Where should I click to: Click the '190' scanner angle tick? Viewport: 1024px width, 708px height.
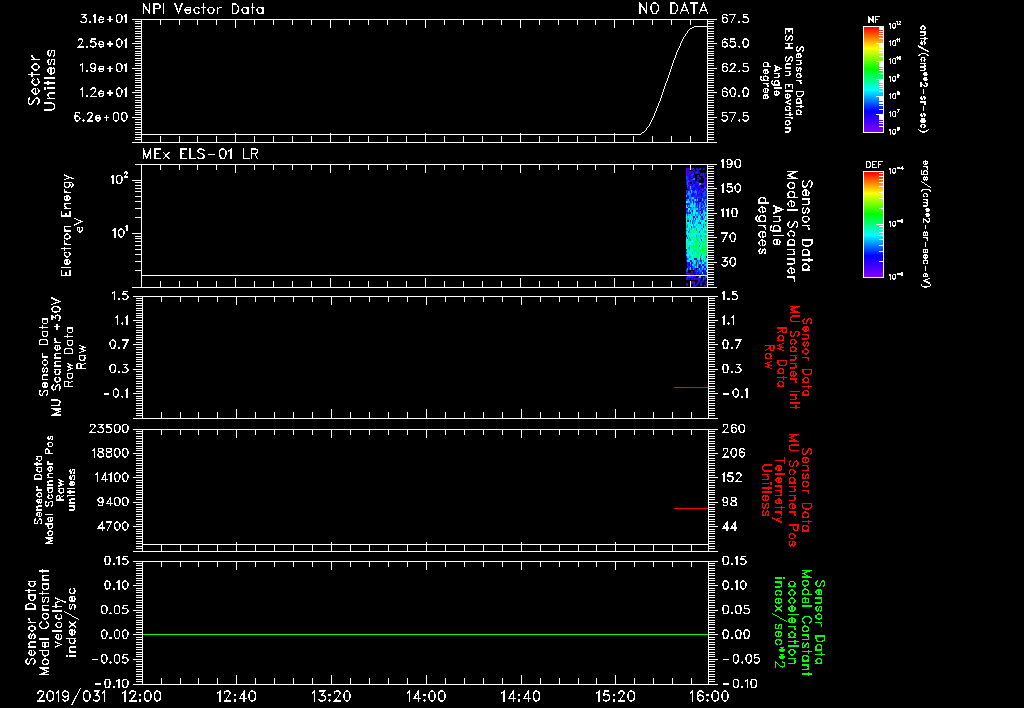731,164
